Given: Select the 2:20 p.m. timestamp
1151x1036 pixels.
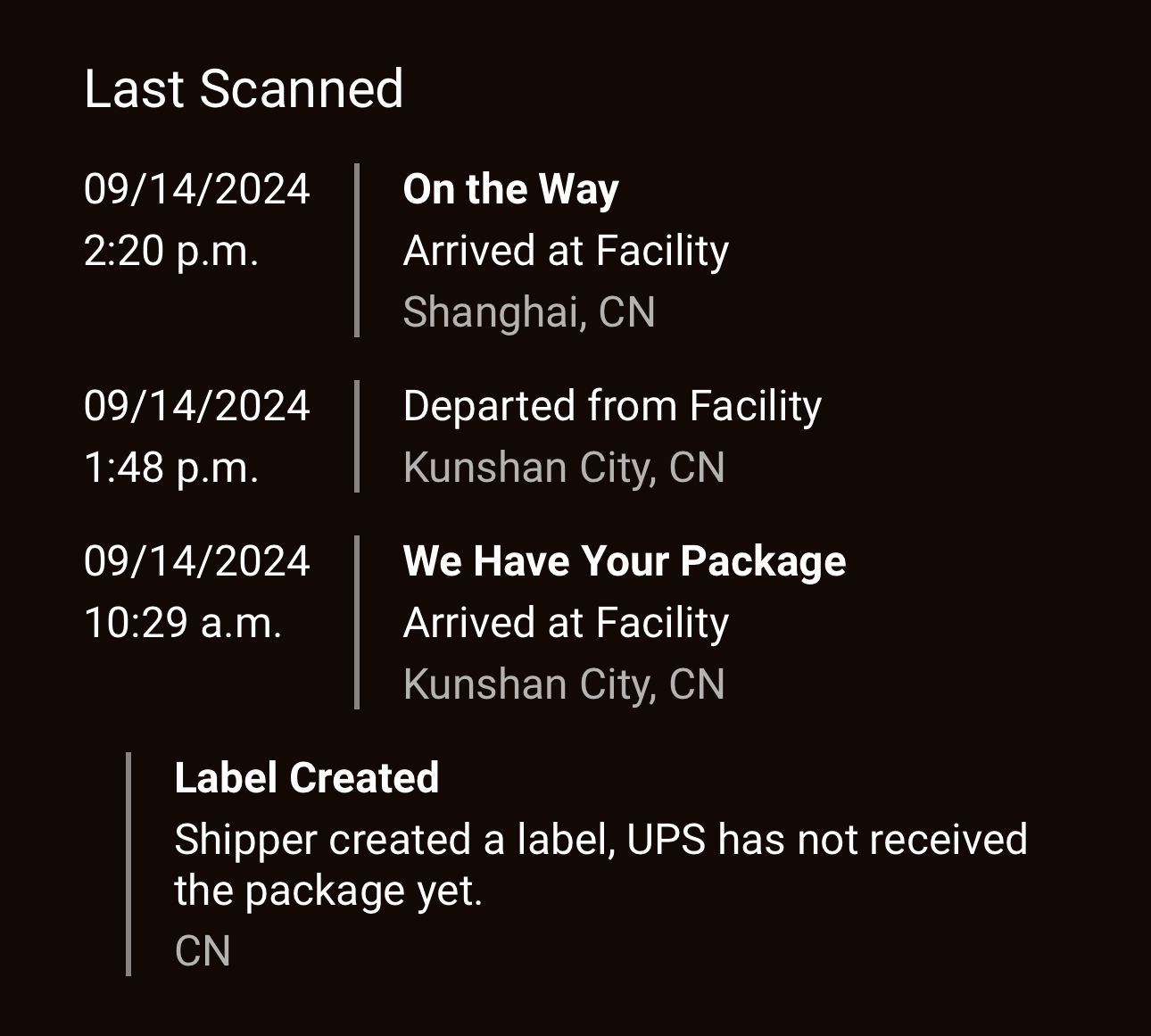Looking at the screenshot, I should point(171,251).
